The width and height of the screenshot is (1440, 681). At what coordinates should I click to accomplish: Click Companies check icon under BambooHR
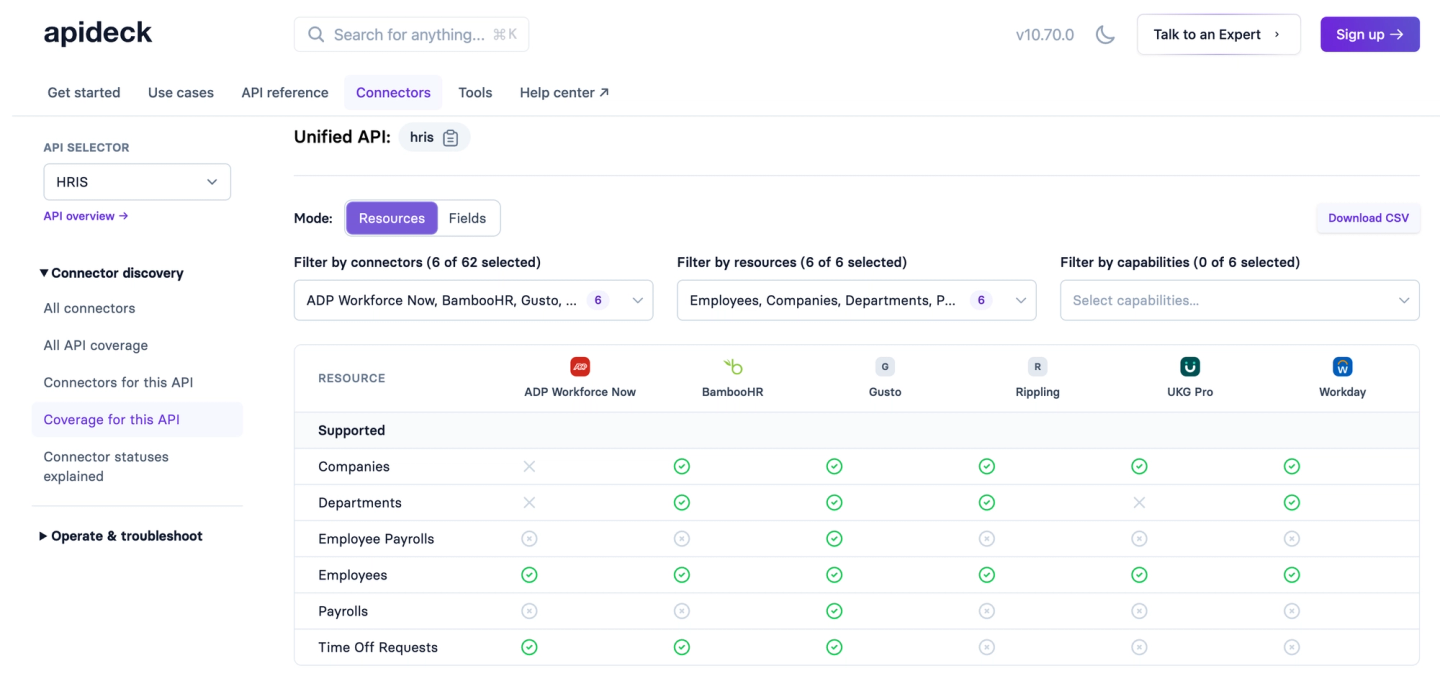click(x=682, y=467)
